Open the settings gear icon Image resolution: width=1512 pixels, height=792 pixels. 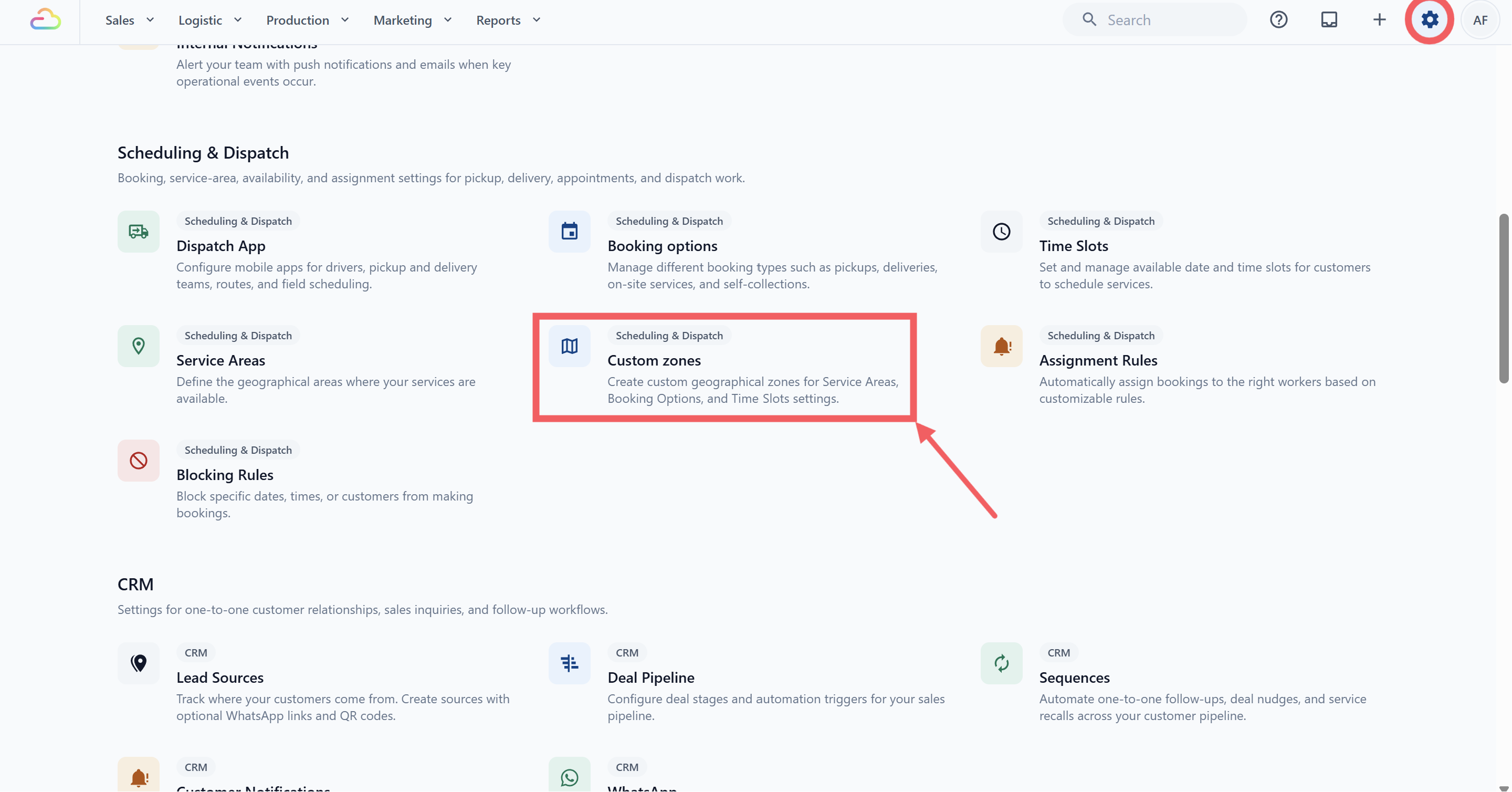[1429, 20]
